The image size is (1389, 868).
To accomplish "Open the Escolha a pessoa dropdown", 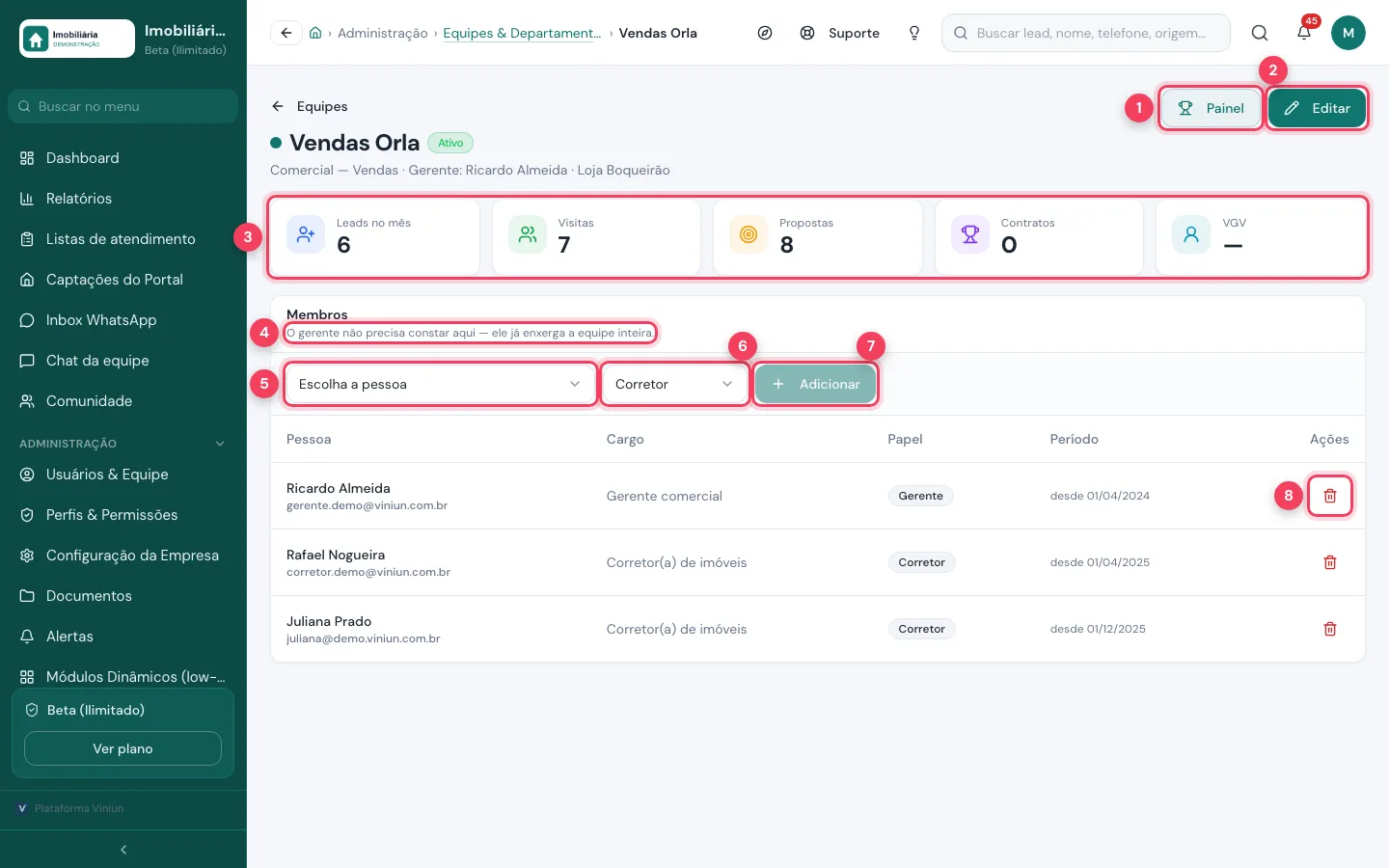I will 441,384.
